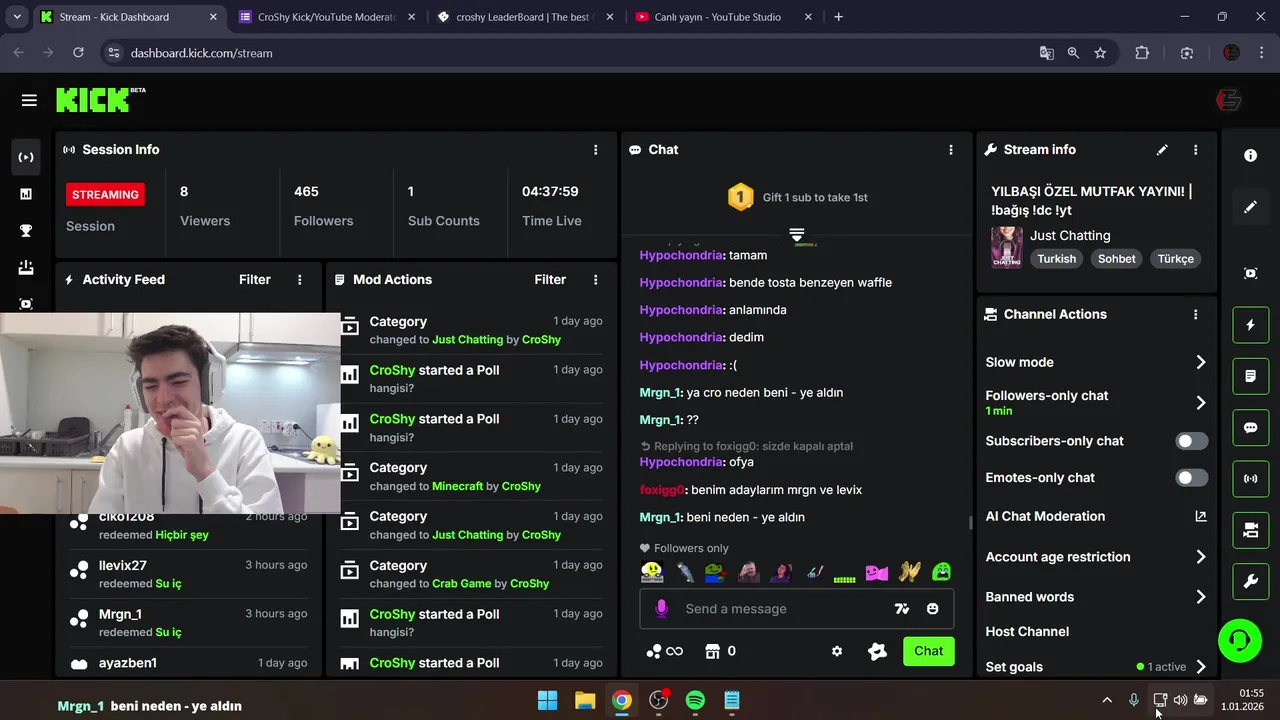Open Mod Actions three-dot menu

[595, 280]
